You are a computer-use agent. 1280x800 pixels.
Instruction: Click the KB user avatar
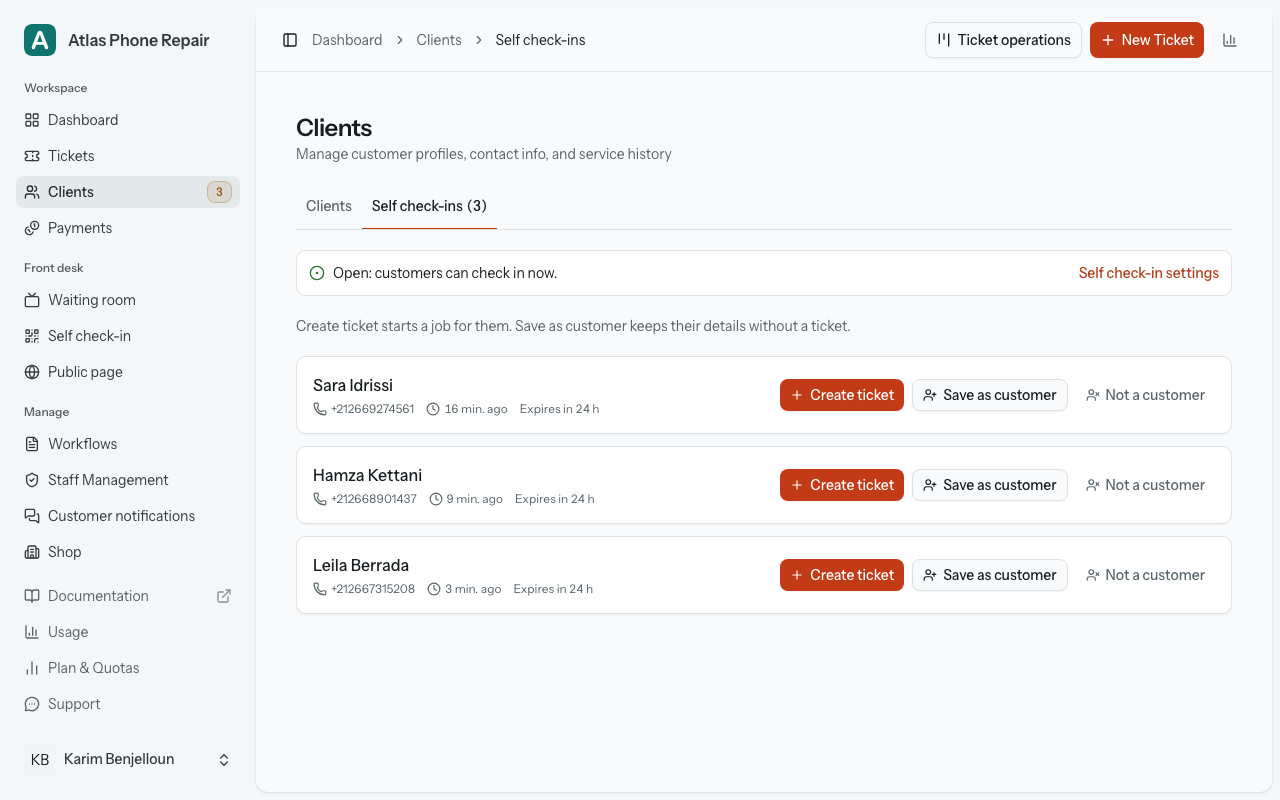tap(40, 760)
